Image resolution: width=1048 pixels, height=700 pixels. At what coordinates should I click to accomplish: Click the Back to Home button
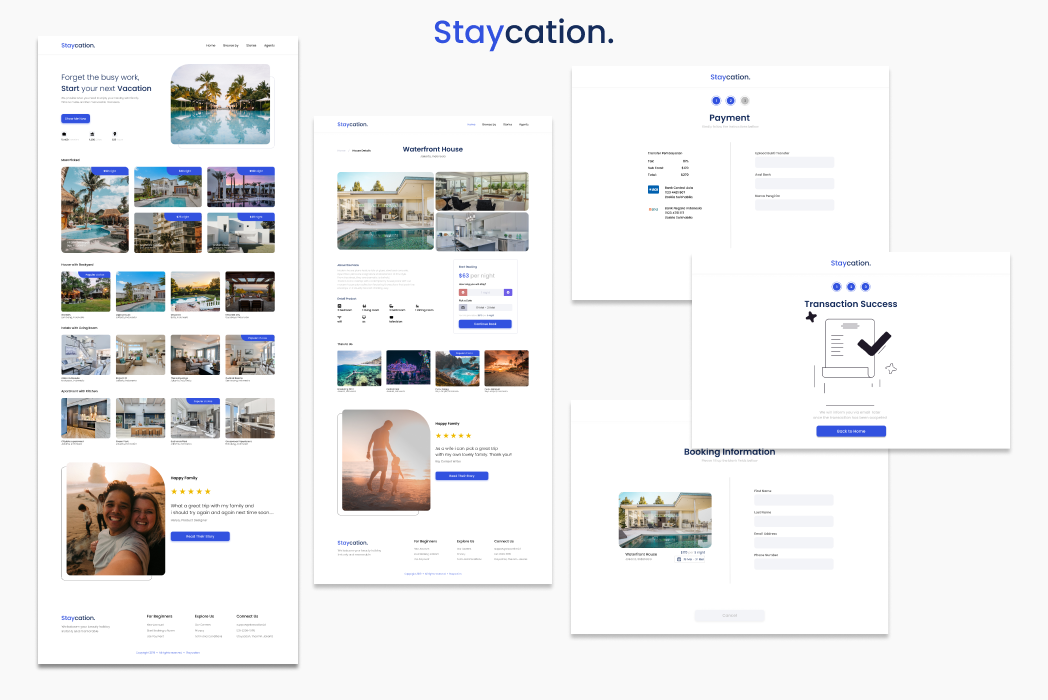[851, 431]
